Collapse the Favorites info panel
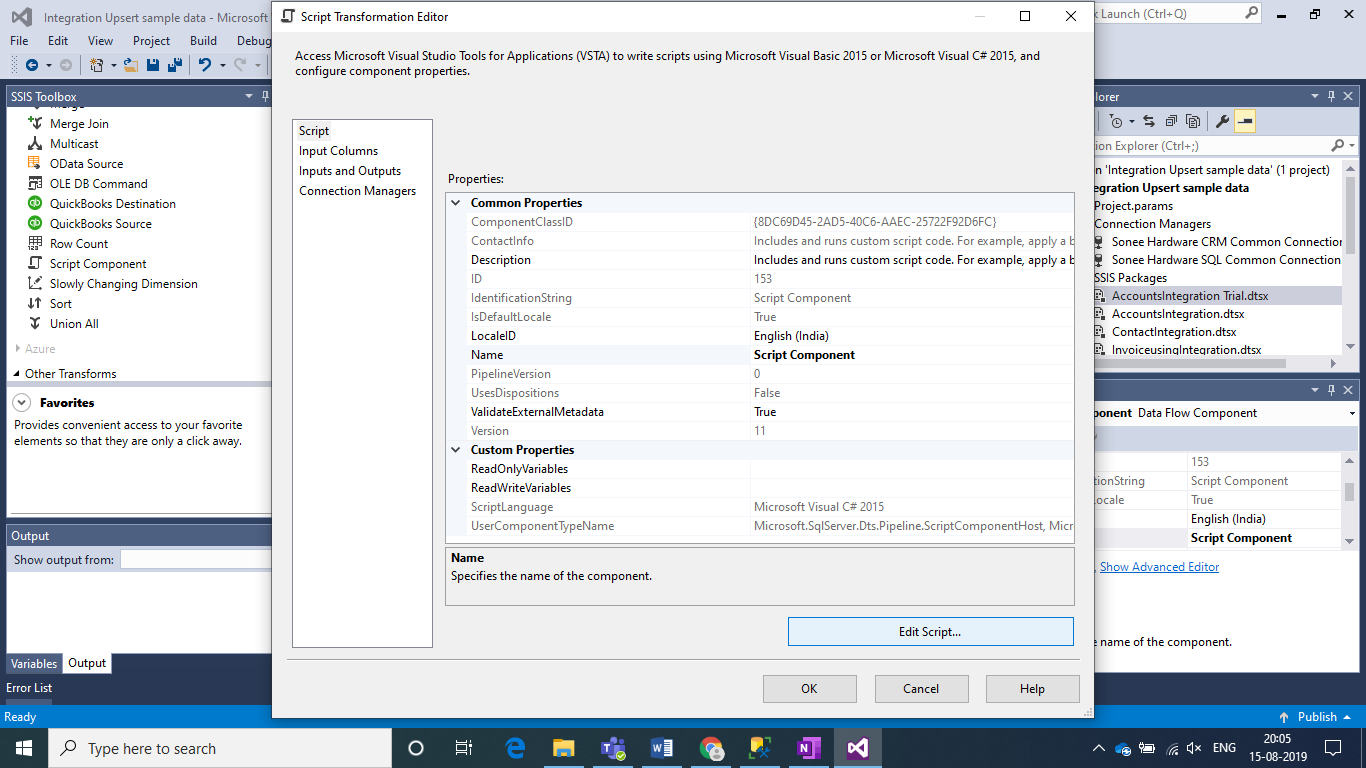 21,403
